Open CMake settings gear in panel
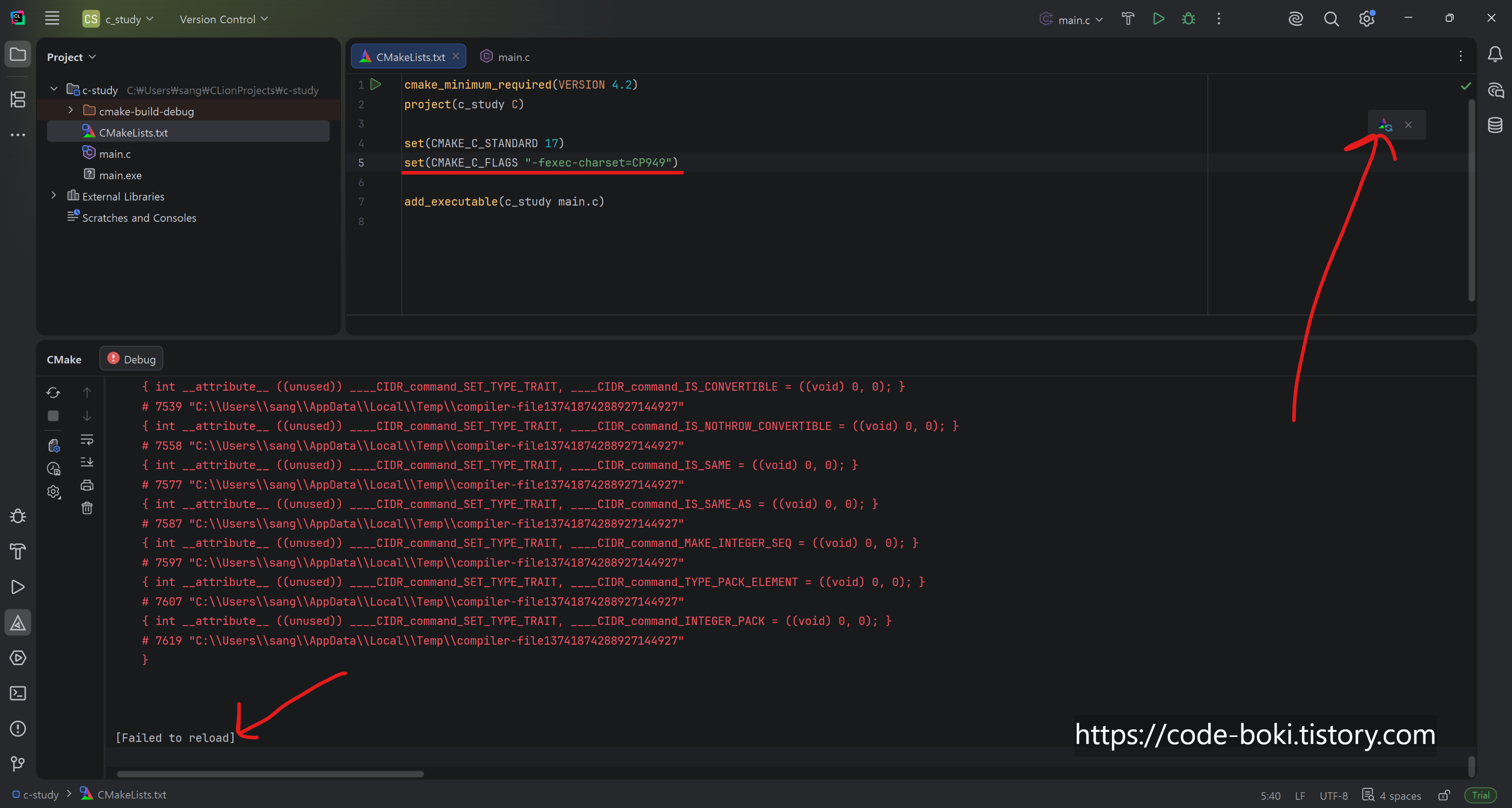1512x808 pixels. tap(53, 491)
